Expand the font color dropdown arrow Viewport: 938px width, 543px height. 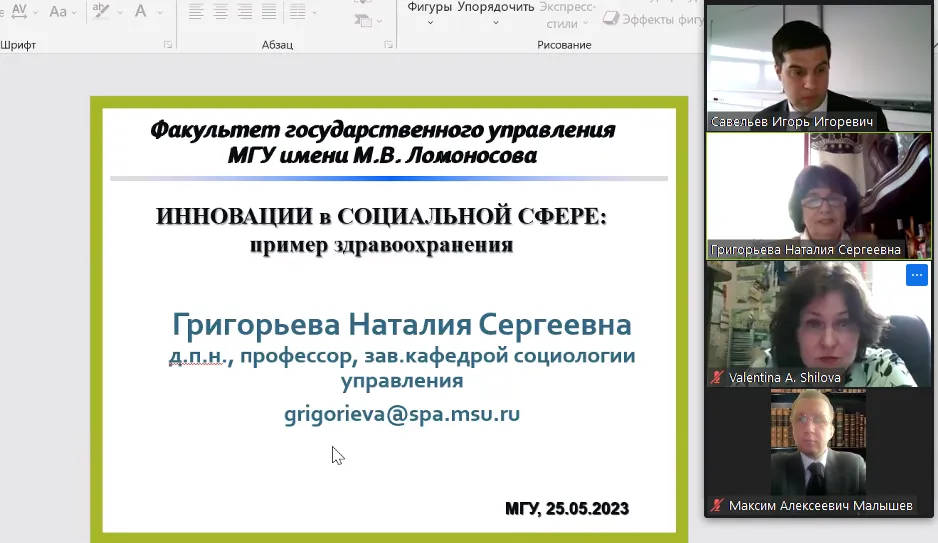tap(160, 12)
